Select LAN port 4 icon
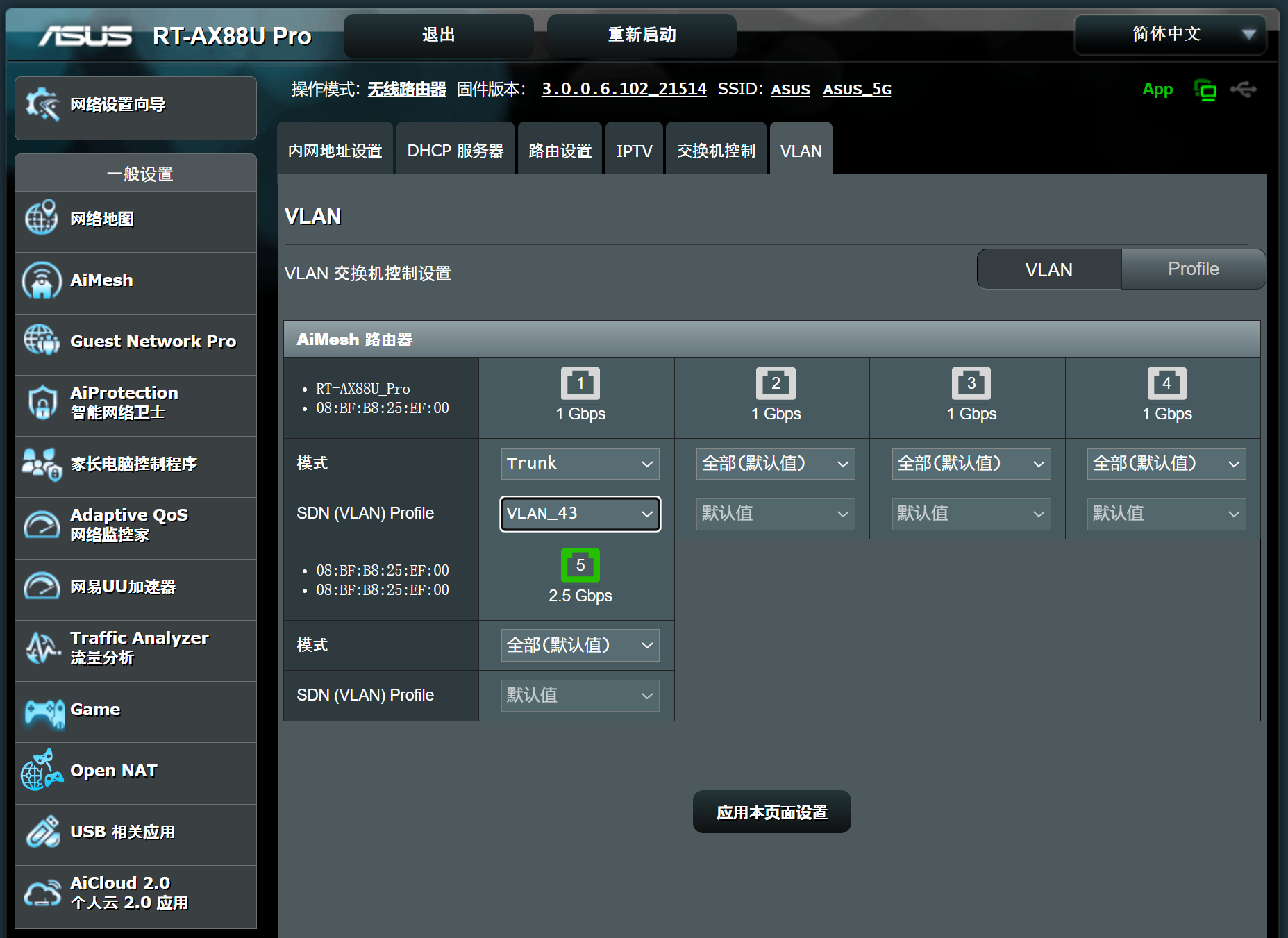This screenshot has height=938, width=1288. (x=1166, y=383)
